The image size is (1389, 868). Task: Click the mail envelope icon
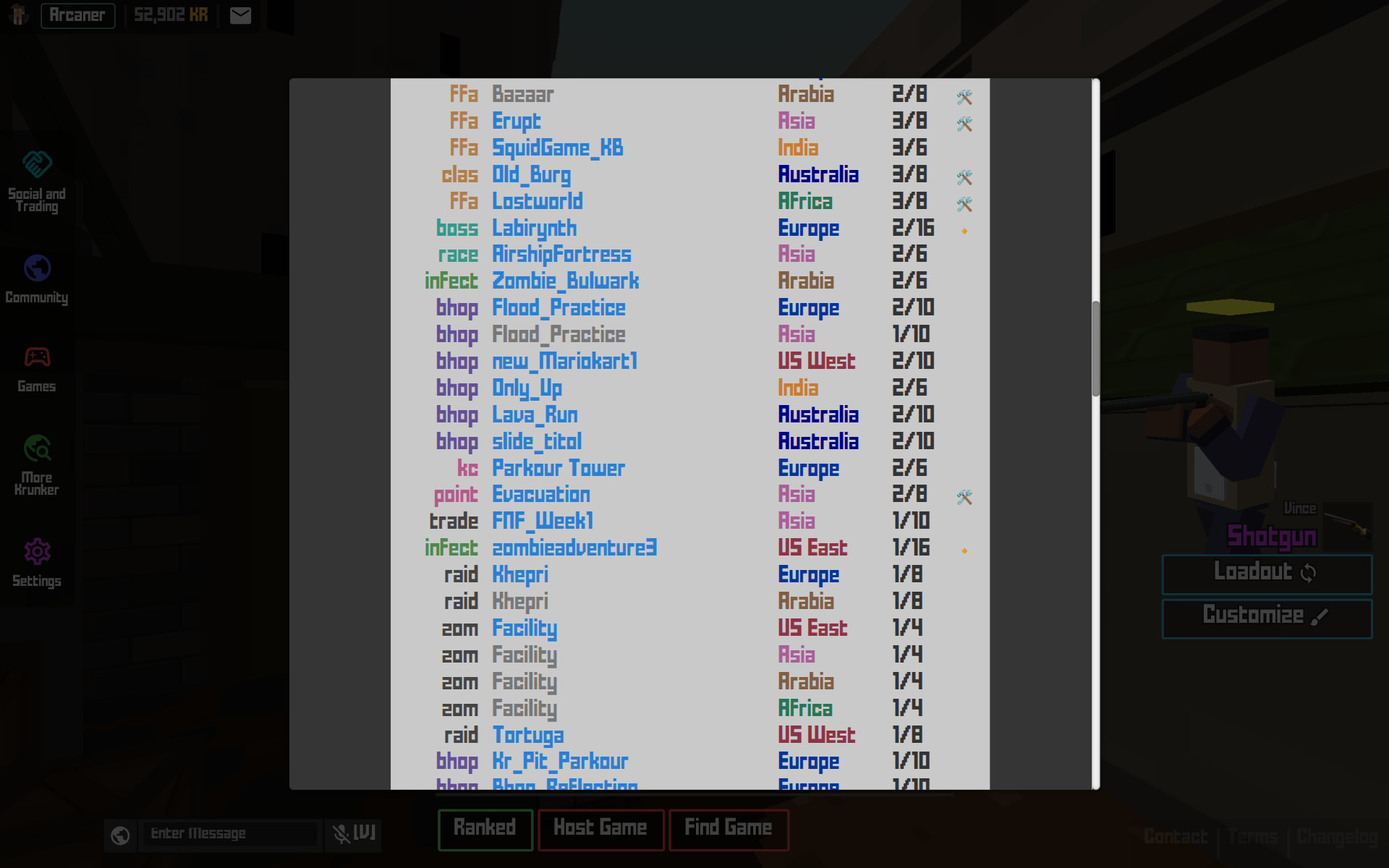[240, 15]
